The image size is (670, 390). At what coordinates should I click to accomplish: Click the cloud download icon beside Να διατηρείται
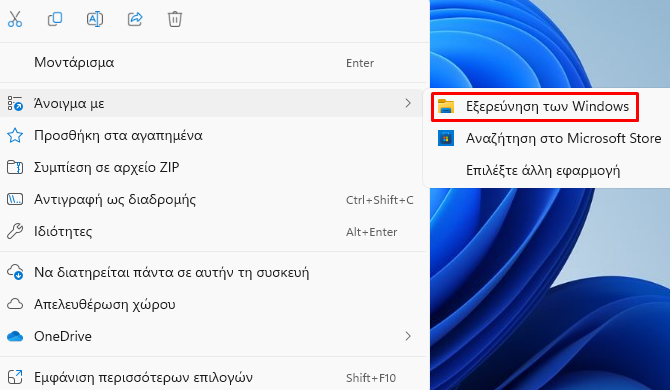pos(15,272)
